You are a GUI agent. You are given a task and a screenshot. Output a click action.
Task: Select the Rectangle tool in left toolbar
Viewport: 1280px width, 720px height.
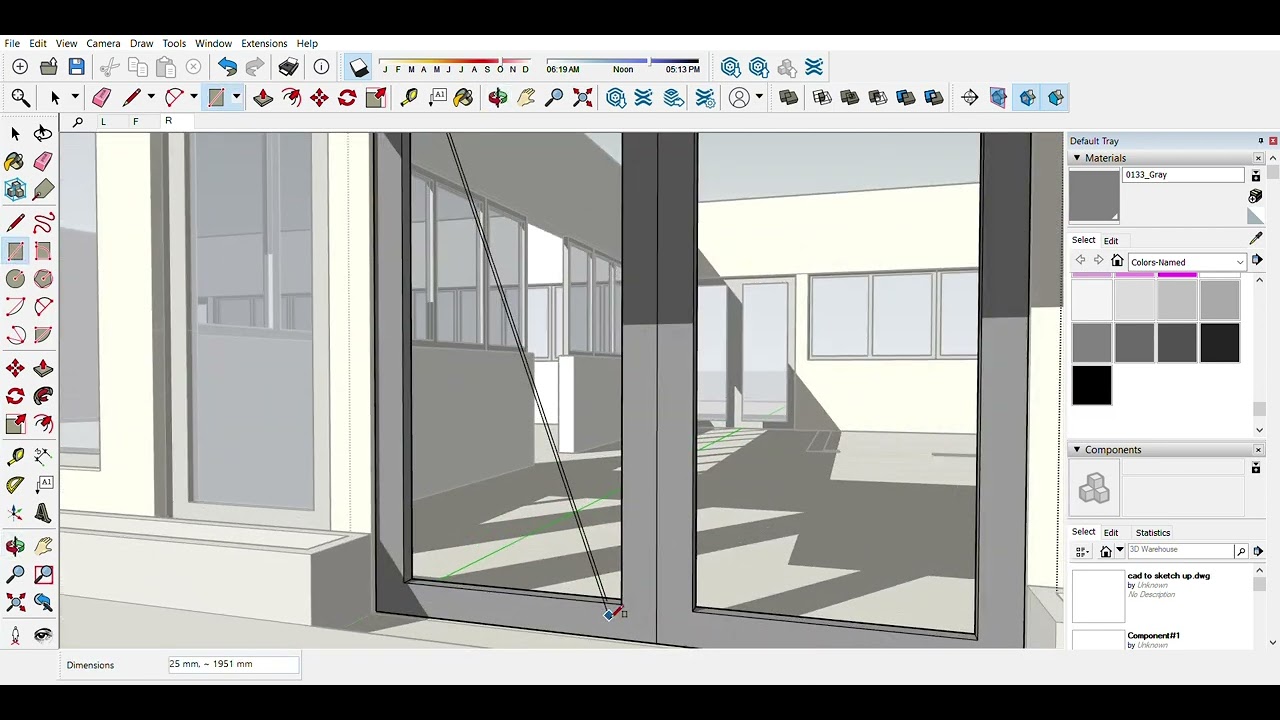pos(16,251)
